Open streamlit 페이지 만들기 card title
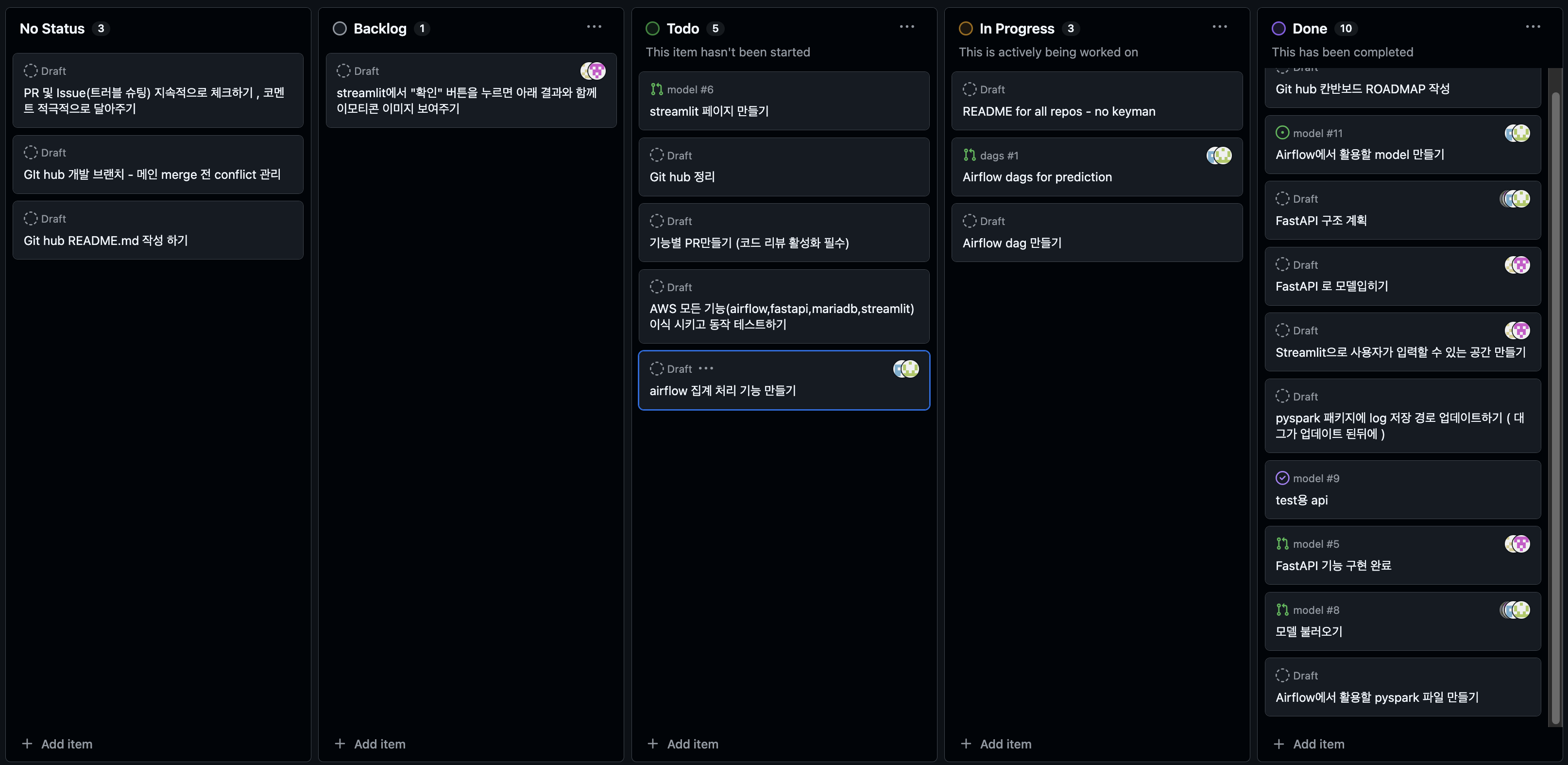Screen dimensions: 1568x765 tap(709, 111)
